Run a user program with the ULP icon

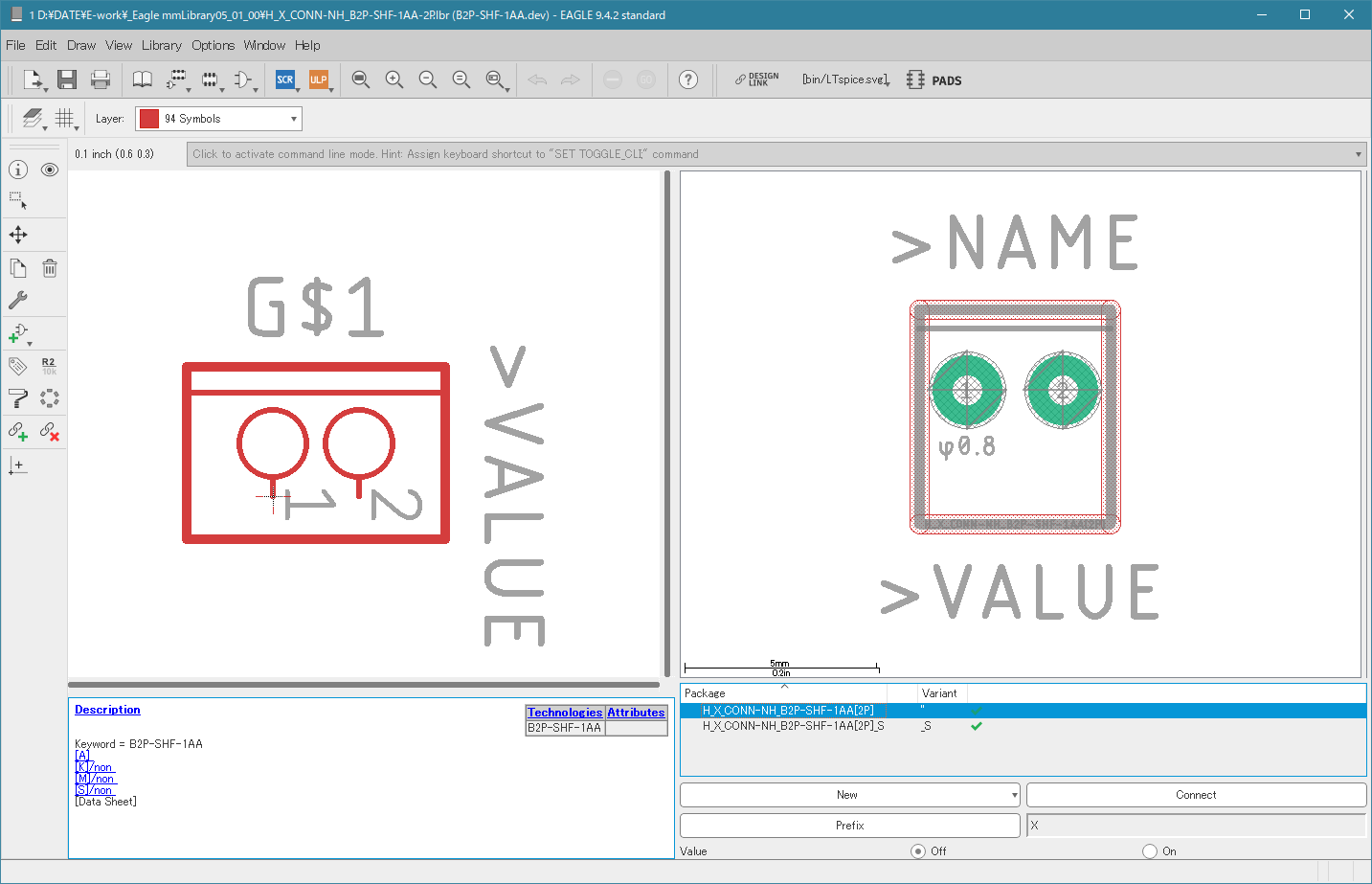click(319, 79)
